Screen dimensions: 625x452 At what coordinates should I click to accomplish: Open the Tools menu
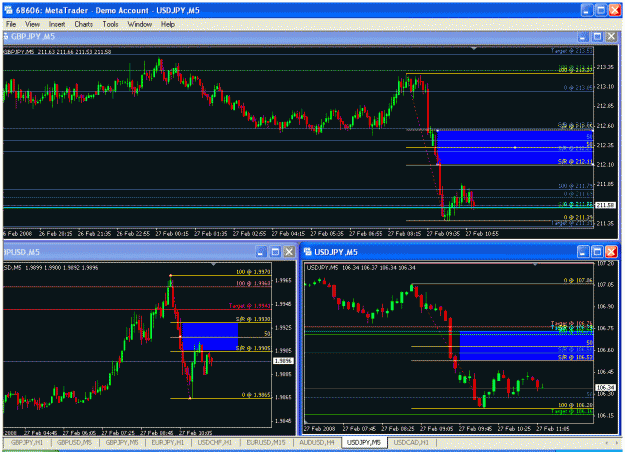pos(110,24)
